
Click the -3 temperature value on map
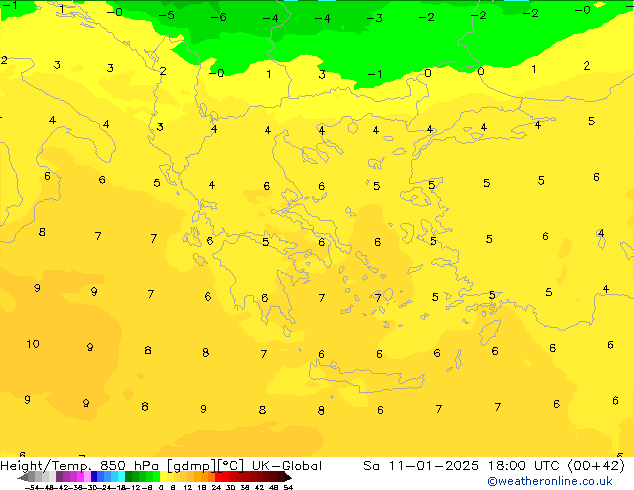point(374,18)
